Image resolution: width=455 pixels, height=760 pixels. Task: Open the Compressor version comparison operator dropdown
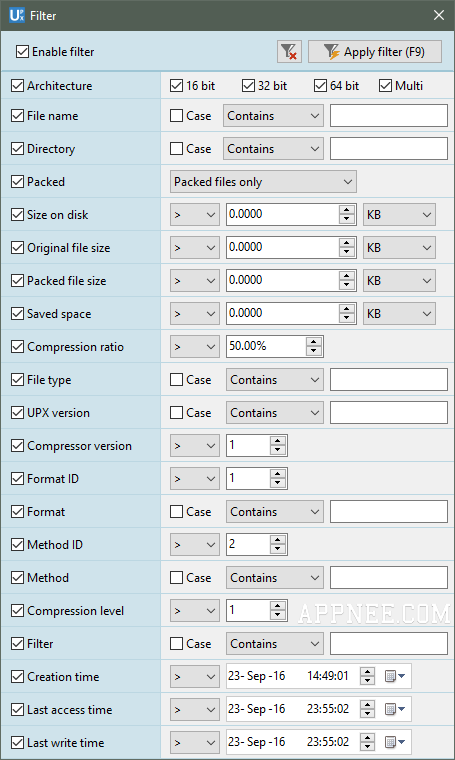tap(195, 445)
